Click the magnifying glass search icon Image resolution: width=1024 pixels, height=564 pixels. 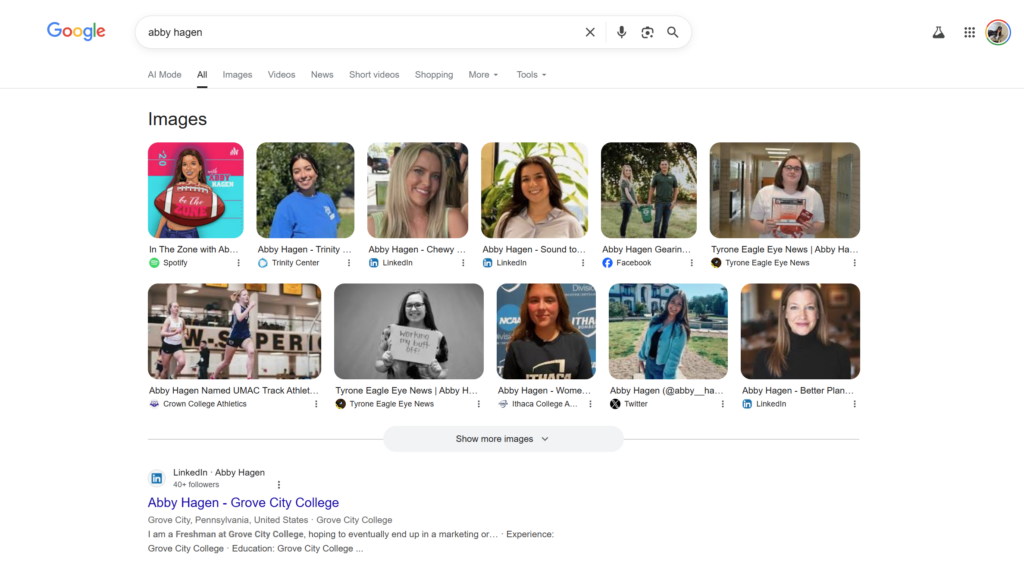pyautogui.click(x=673, y=32)
